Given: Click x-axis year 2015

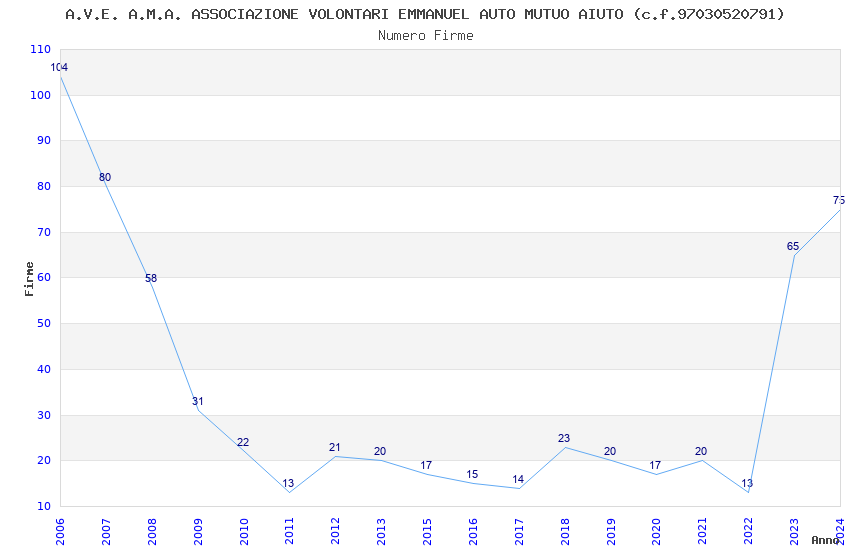Looking at the screenshot, I should (427, 532).
